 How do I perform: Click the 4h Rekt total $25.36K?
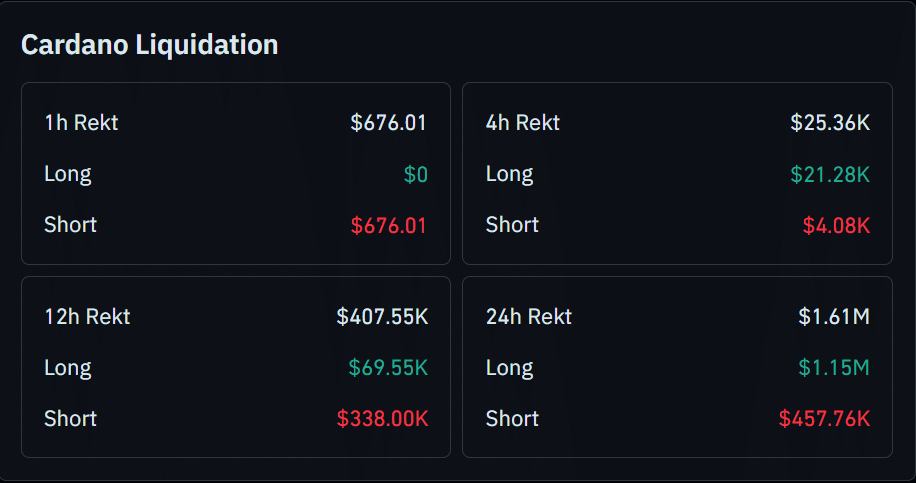pyautogui.click(x=830, y=123)
